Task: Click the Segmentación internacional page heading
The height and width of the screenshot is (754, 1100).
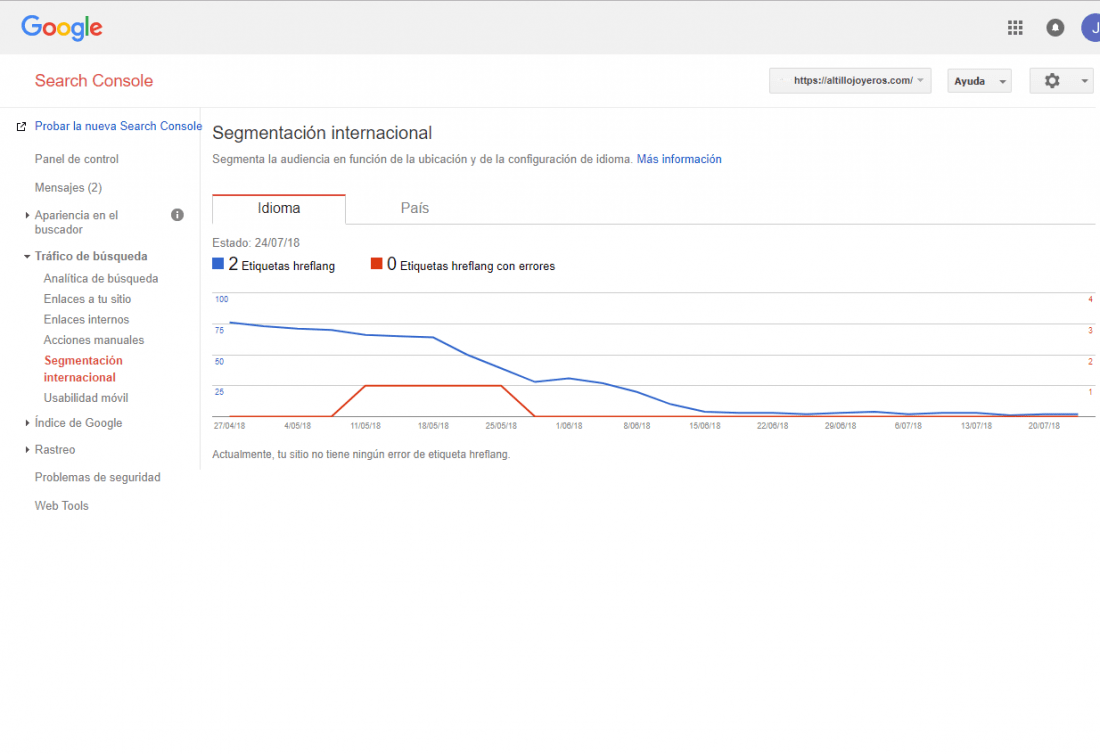Action: 322,133
